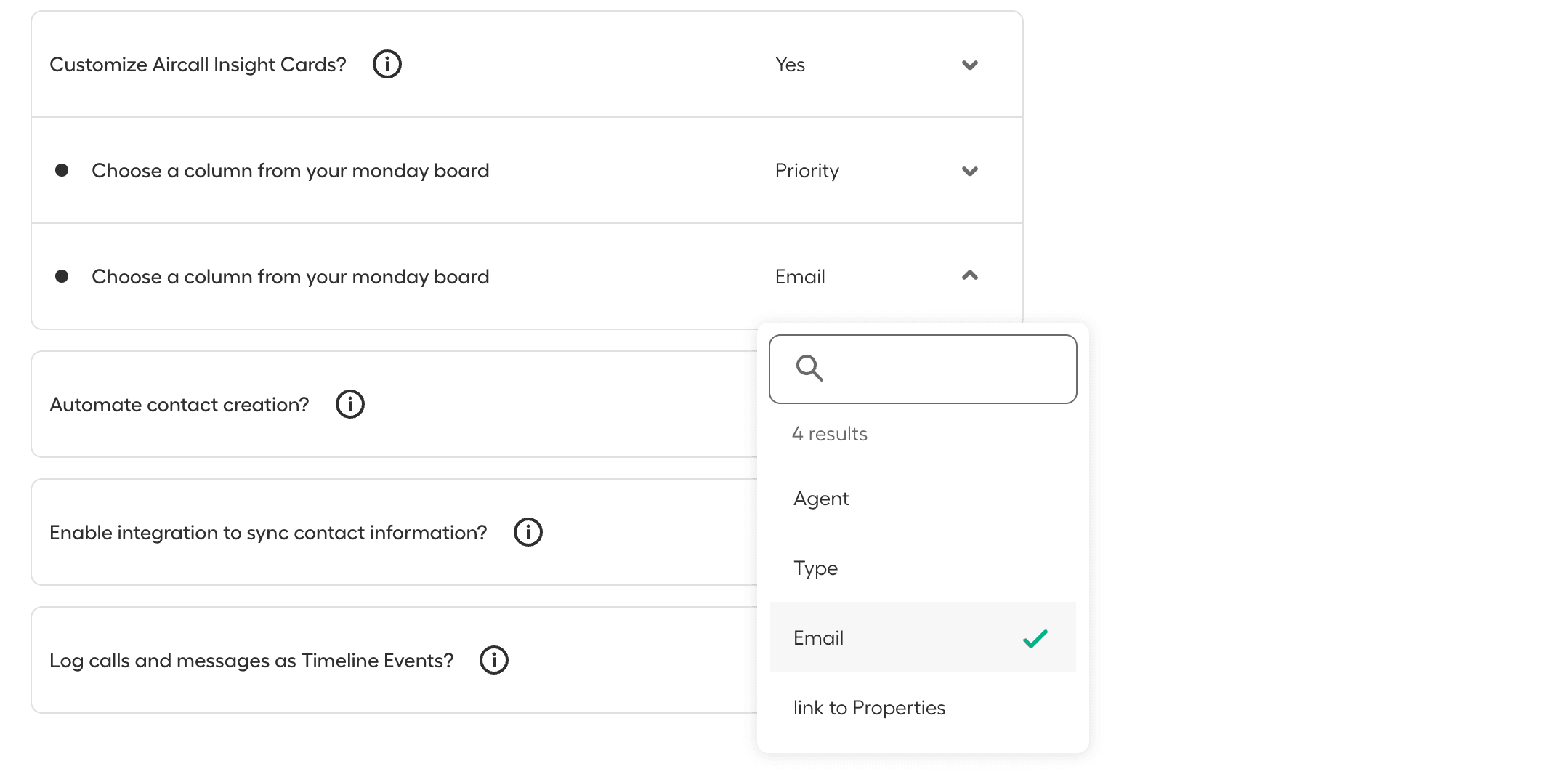This screenshot has height=769, width=1568.
Task: Expand the Priority column dropdown arrow
Action: click(x=969, y=171)
